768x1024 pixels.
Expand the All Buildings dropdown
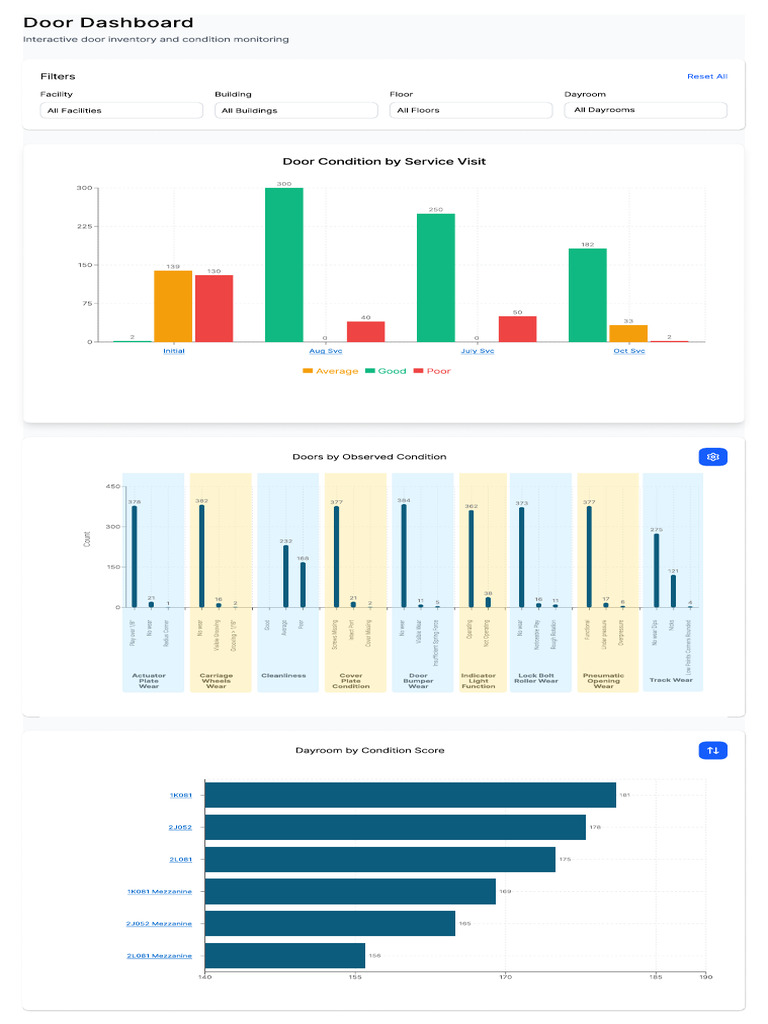point(296,110)
